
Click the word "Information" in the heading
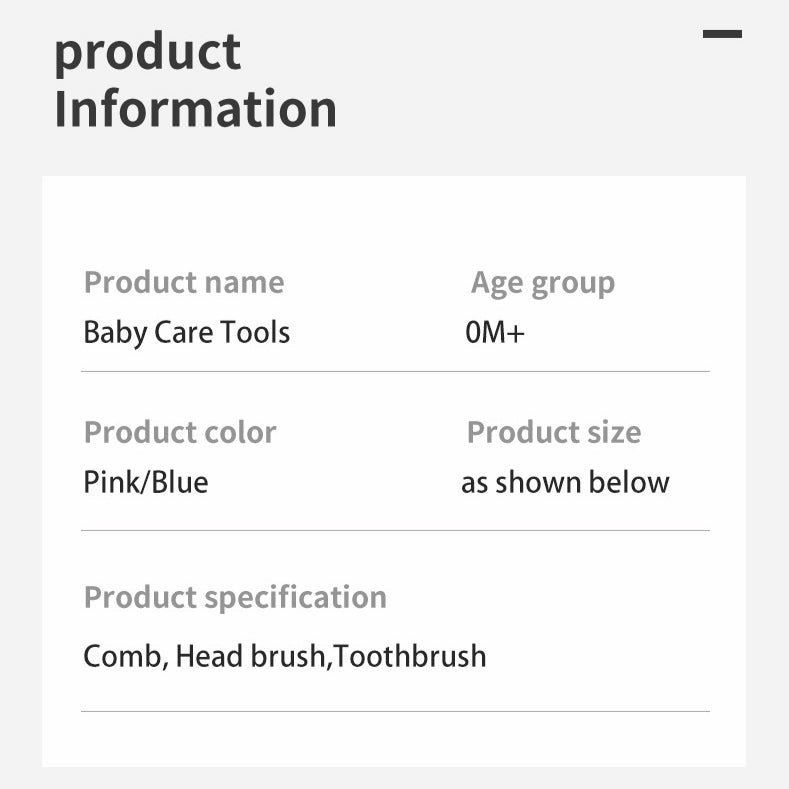coord(195,109)
